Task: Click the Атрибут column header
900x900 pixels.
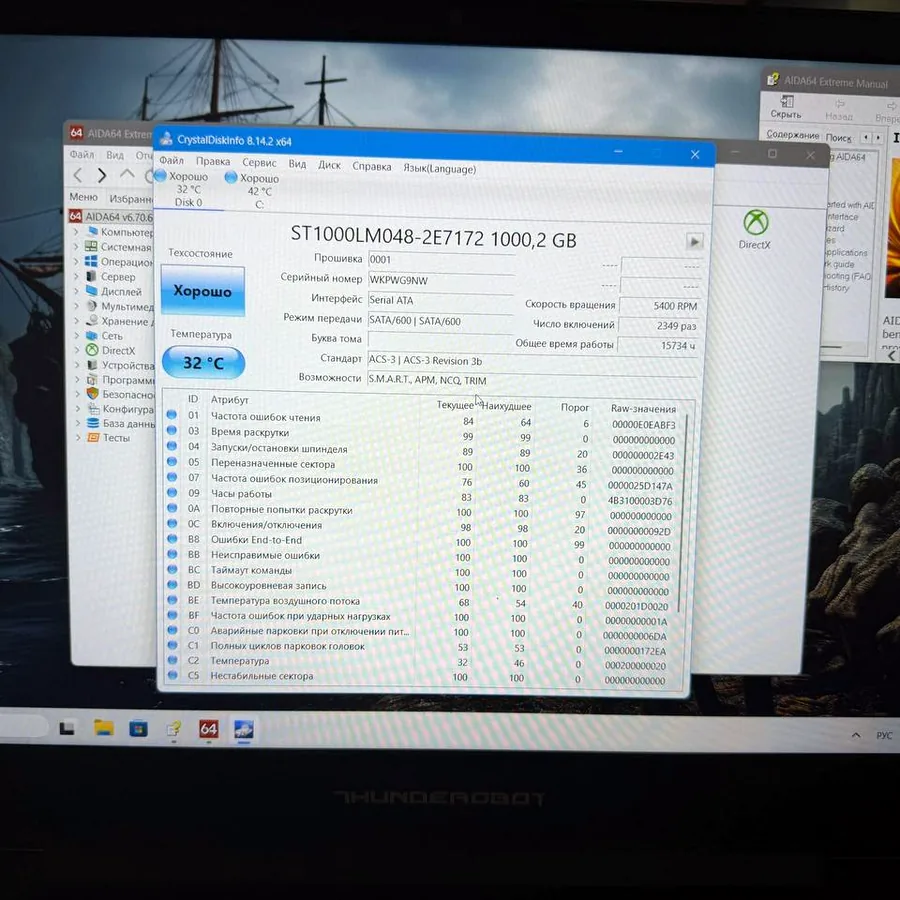Action: click(x=230, y=399)
